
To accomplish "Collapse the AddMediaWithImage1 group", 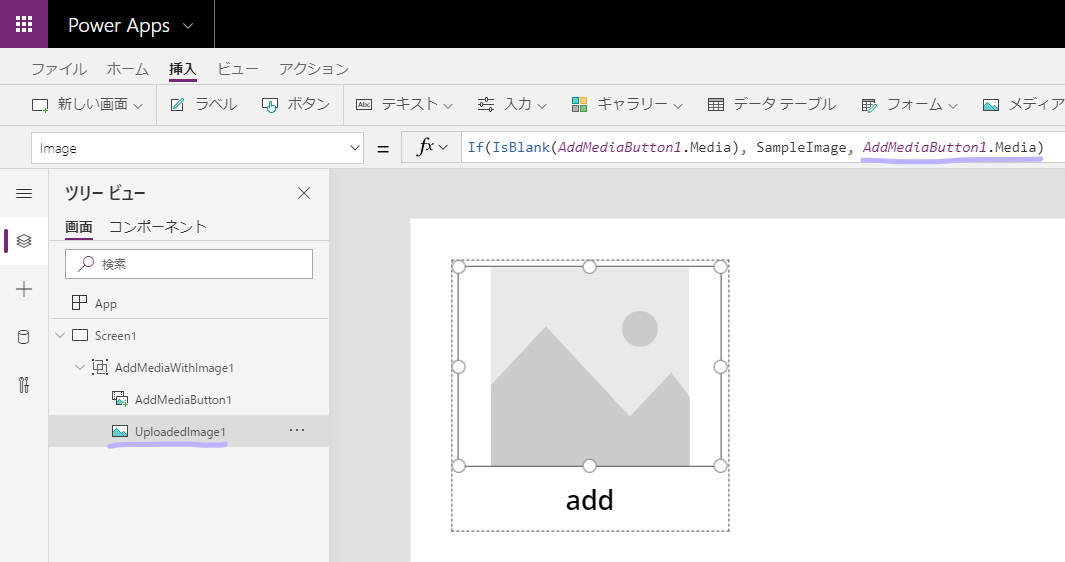I will click(80, 367).
